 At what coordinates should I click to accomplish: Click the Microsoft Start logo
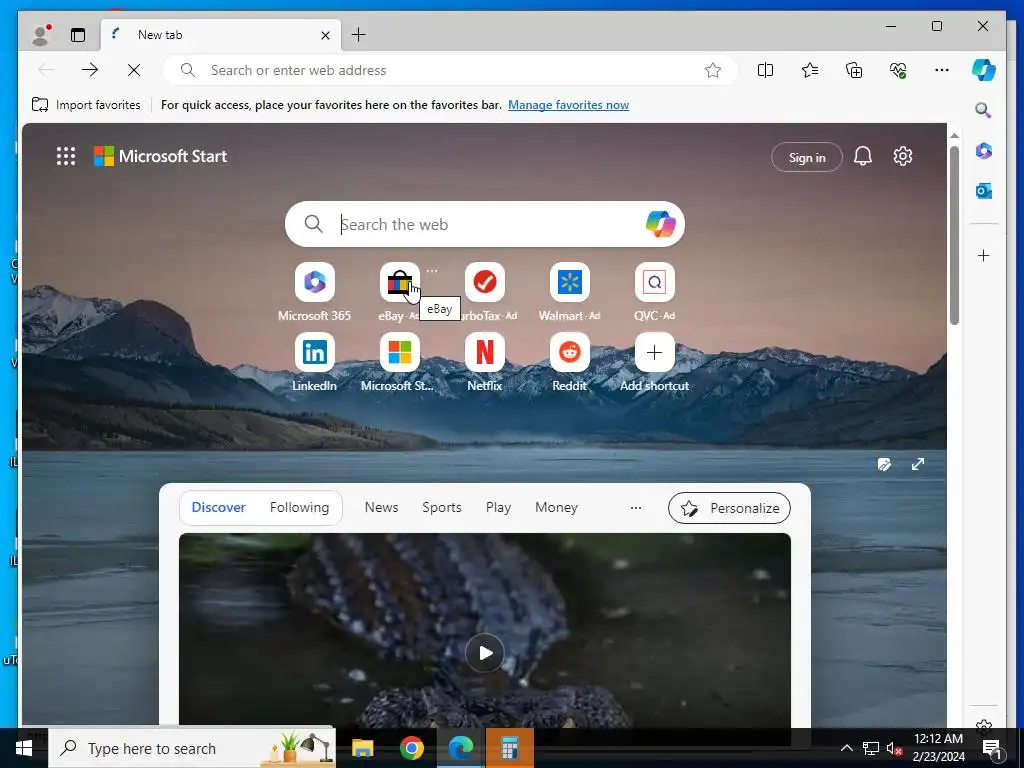[x=161, y=156]
